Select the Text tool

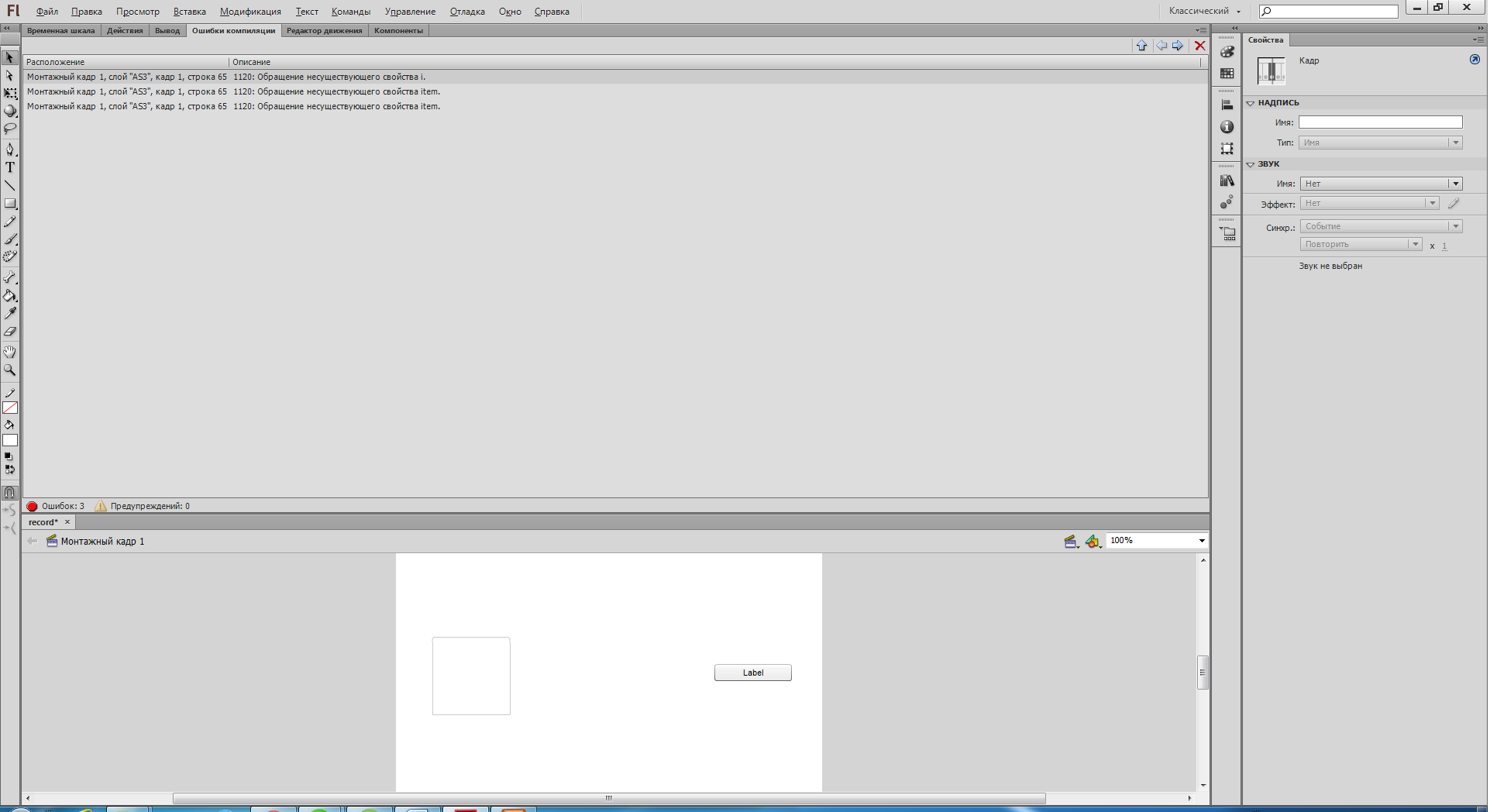pos(10,167)
